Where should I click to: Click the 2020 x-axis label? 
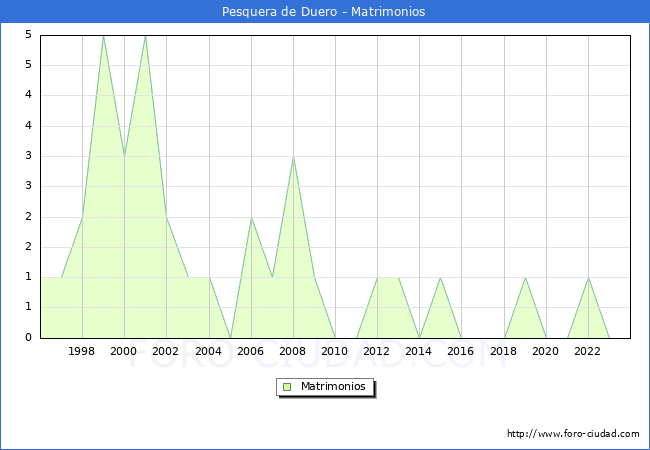point(546,351)
